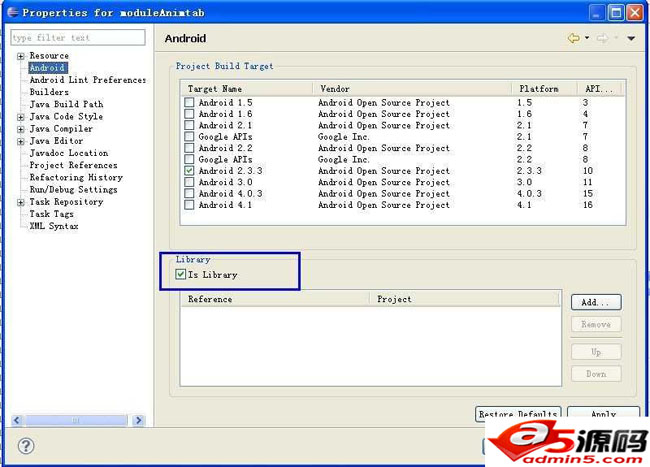Check the Google APIs 2.2 checkbox
The width and height of the screenshot is (650, 467).
pos(189,159)
